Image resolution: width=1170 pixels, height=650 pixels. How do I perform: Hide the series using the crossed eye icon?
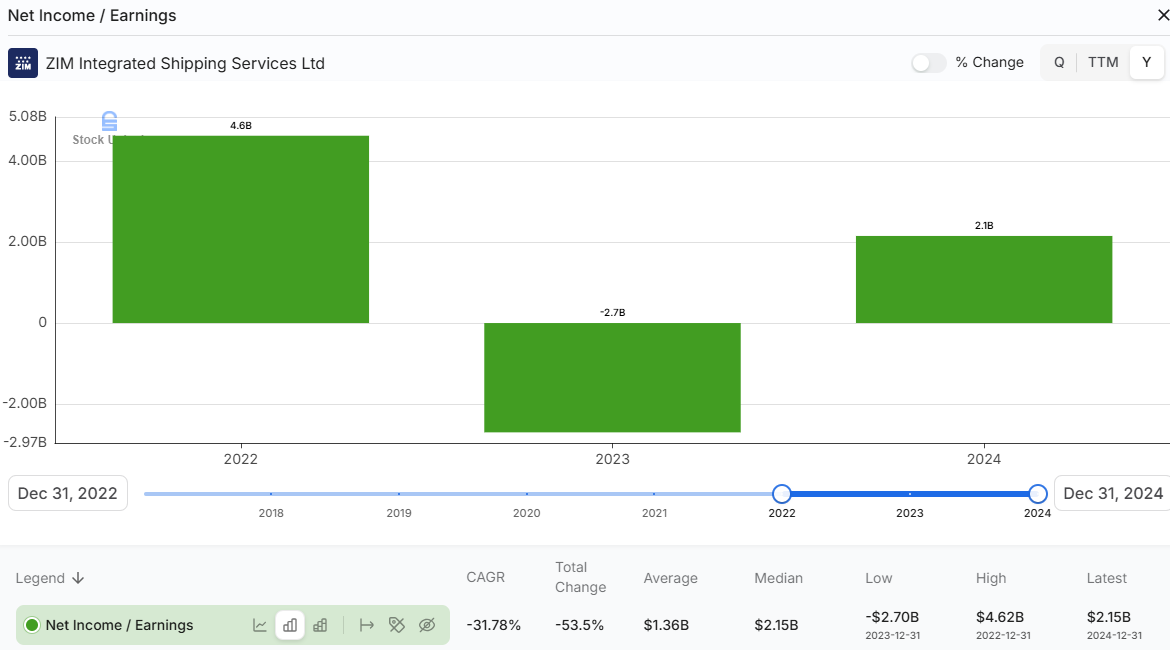tap(427, 625)
